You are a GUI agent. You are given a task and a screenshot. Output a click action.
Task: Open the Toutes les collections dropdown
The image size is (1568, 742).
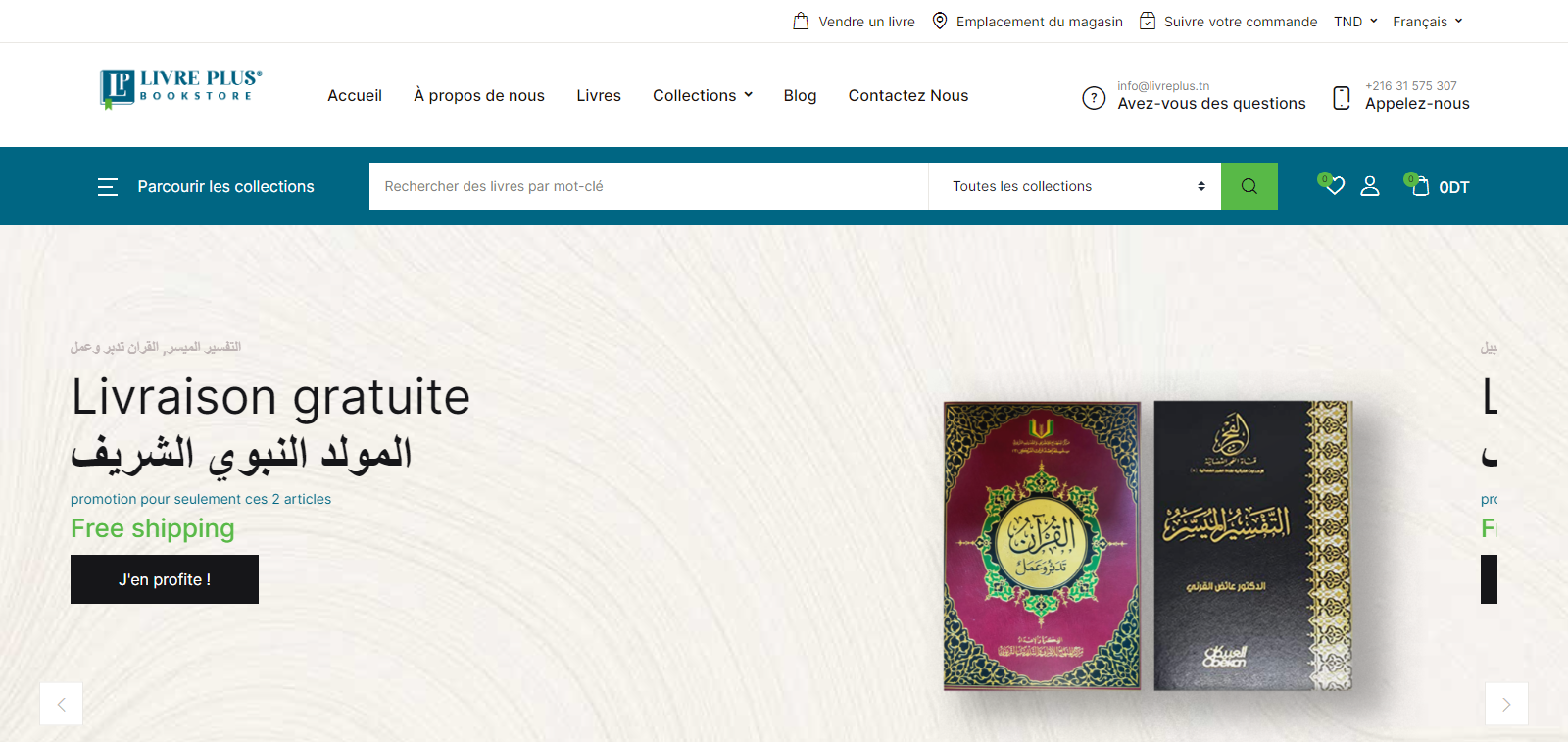tap(1075, 186)
